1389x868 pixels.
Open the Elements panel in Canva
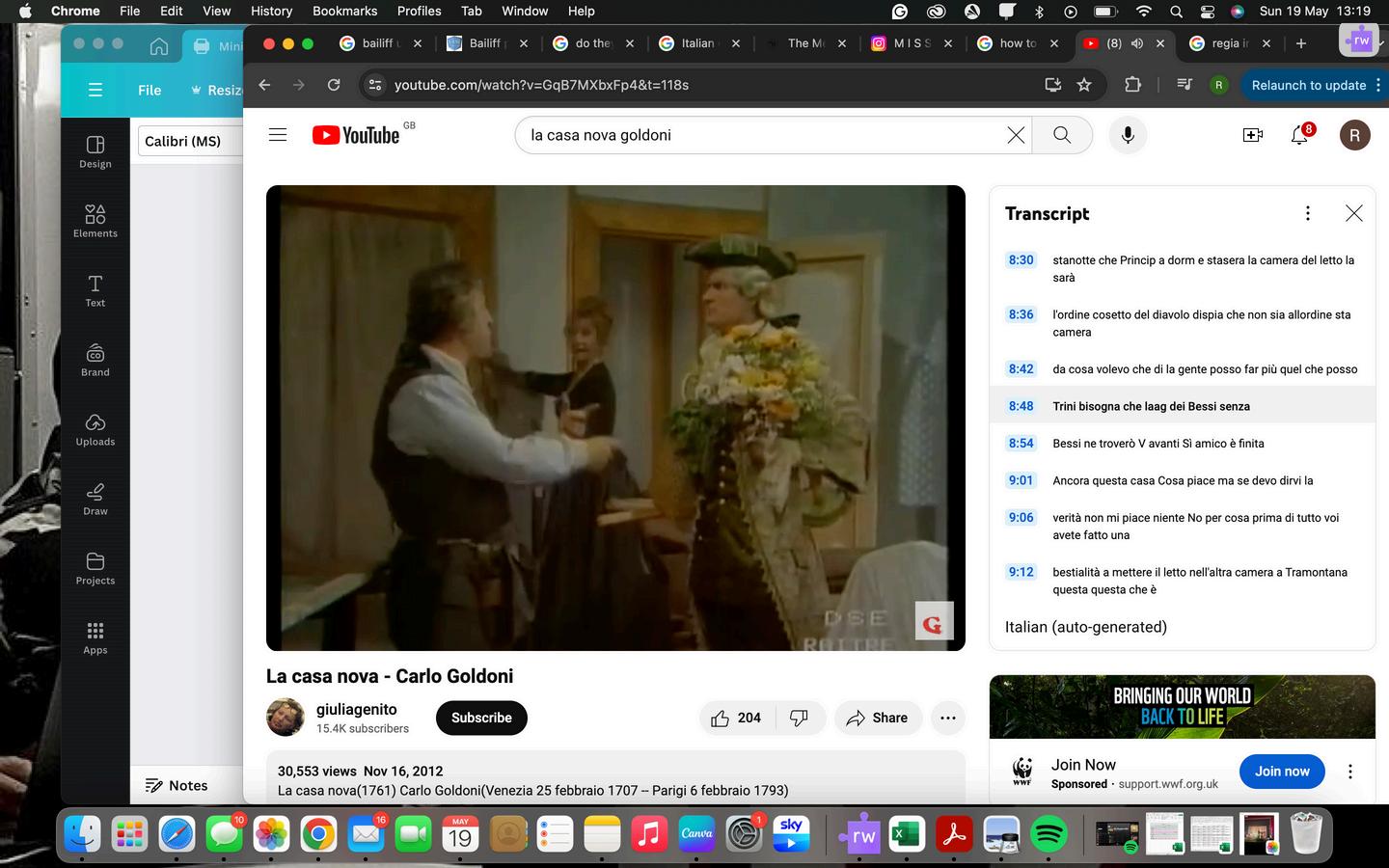(95, 222)
